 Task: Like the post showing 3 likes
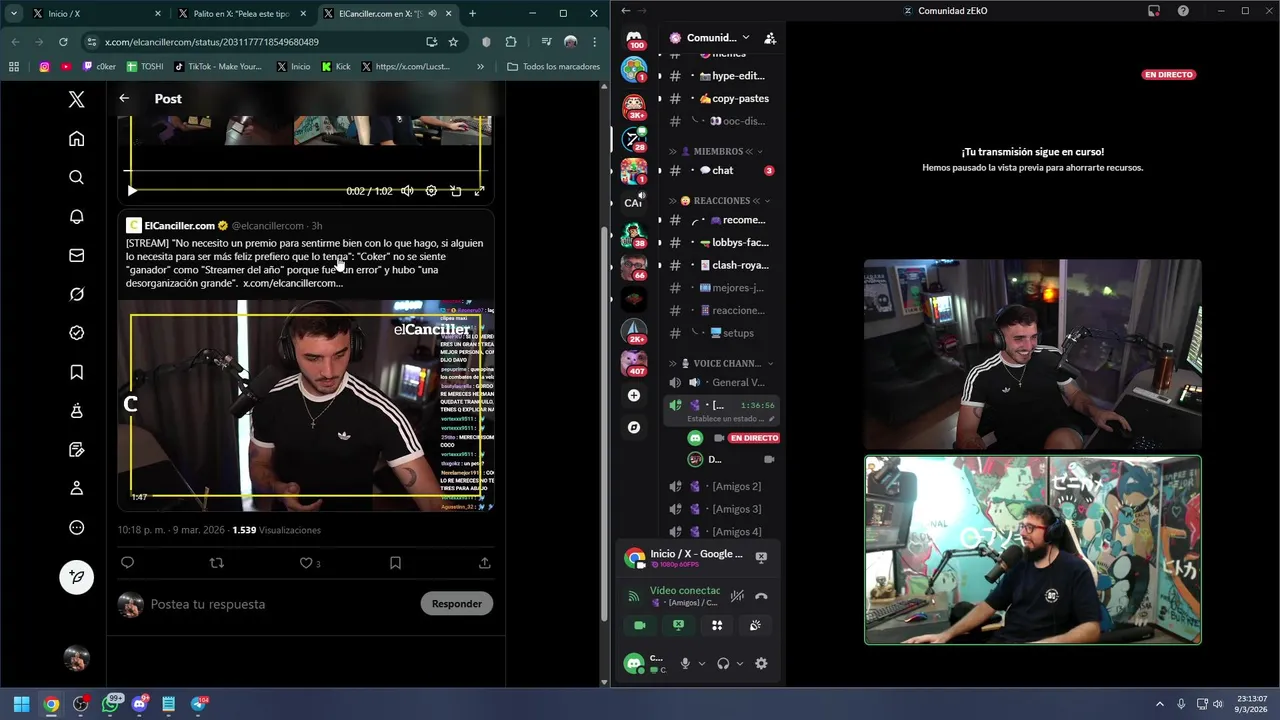[306, 563]
